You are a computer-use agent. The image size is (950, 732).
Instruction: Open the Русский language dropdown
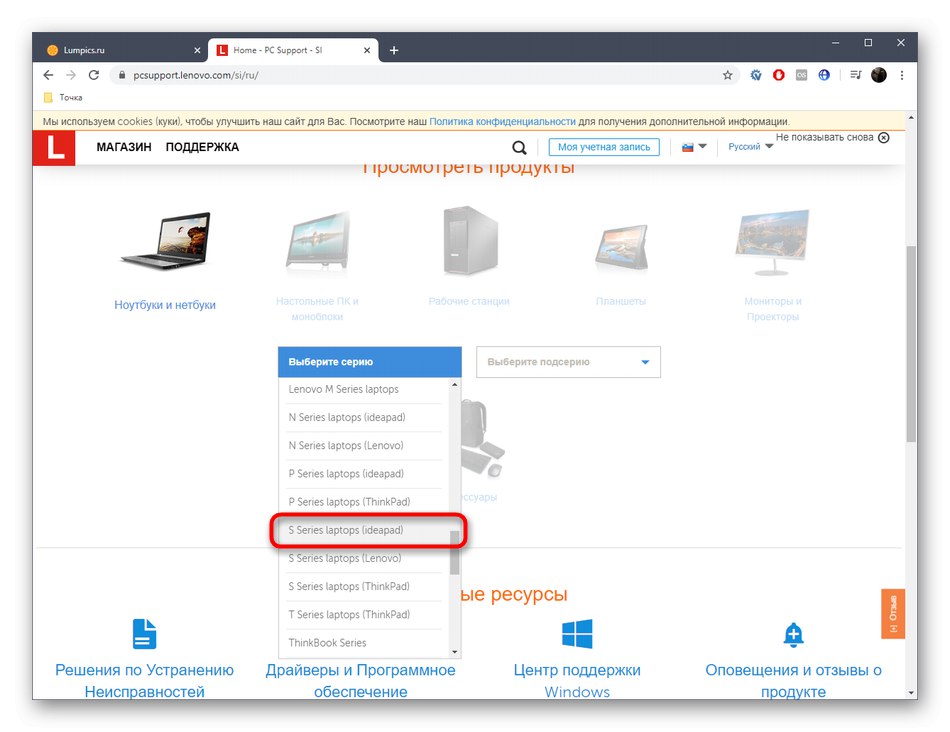750,147
